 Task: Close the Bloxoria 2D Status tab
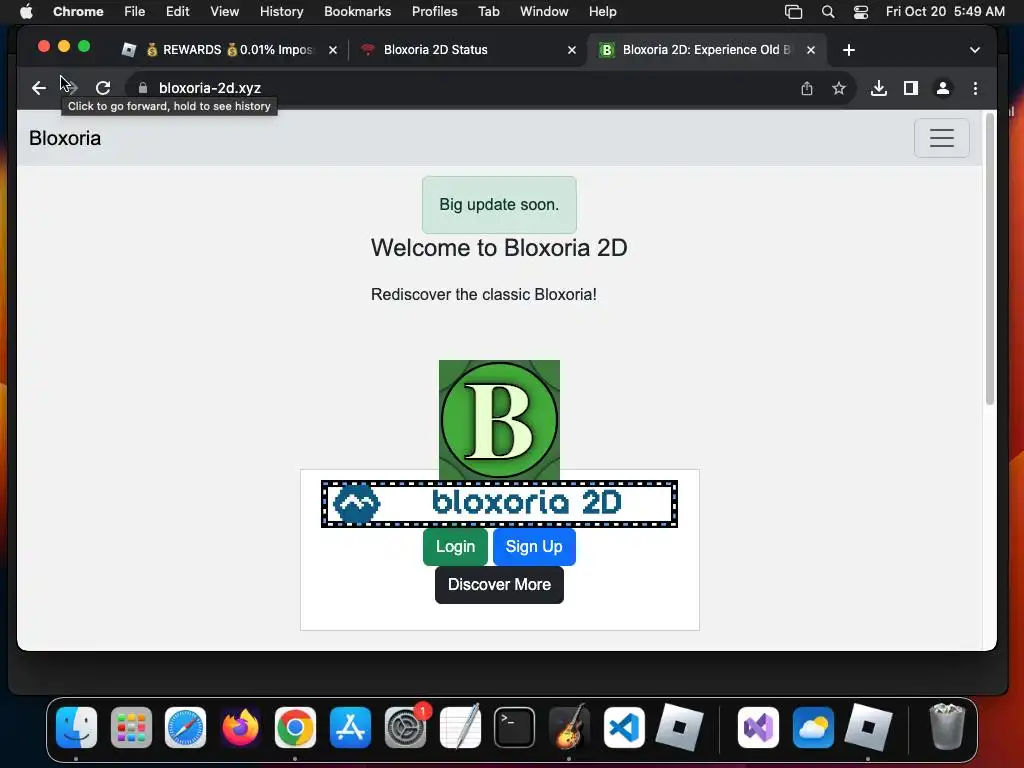coord(571,50)
